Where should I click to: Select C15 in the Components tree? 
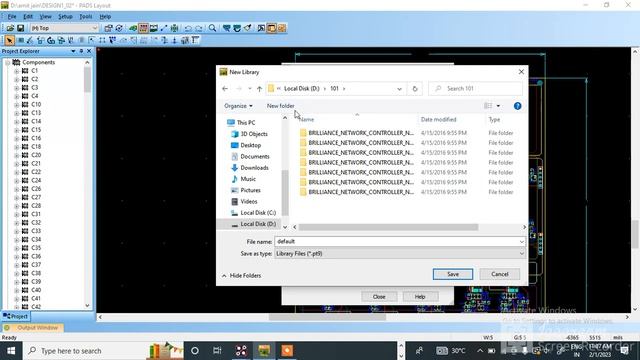pyautogui.click(x=36, y=130)
